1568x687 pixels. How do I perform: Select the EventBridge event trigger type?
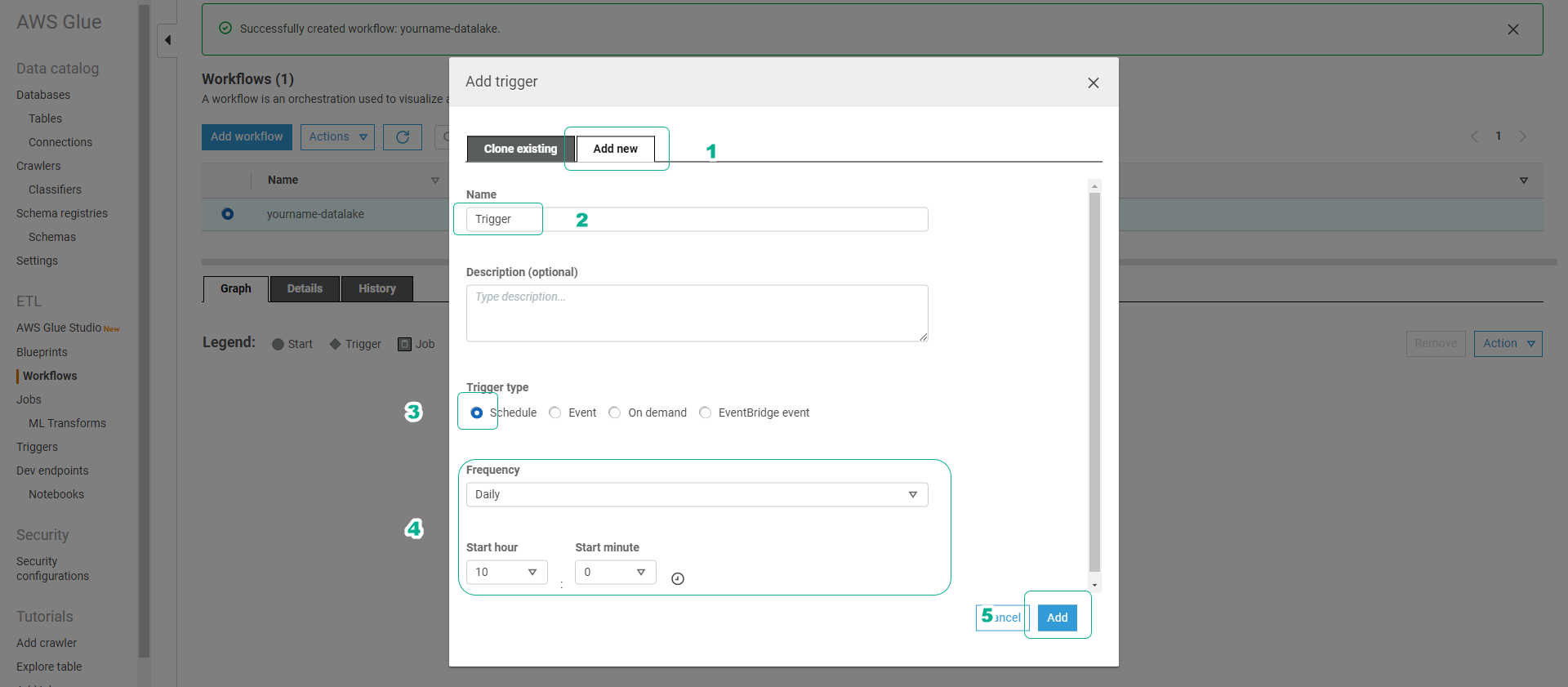(x=706, y=413)
